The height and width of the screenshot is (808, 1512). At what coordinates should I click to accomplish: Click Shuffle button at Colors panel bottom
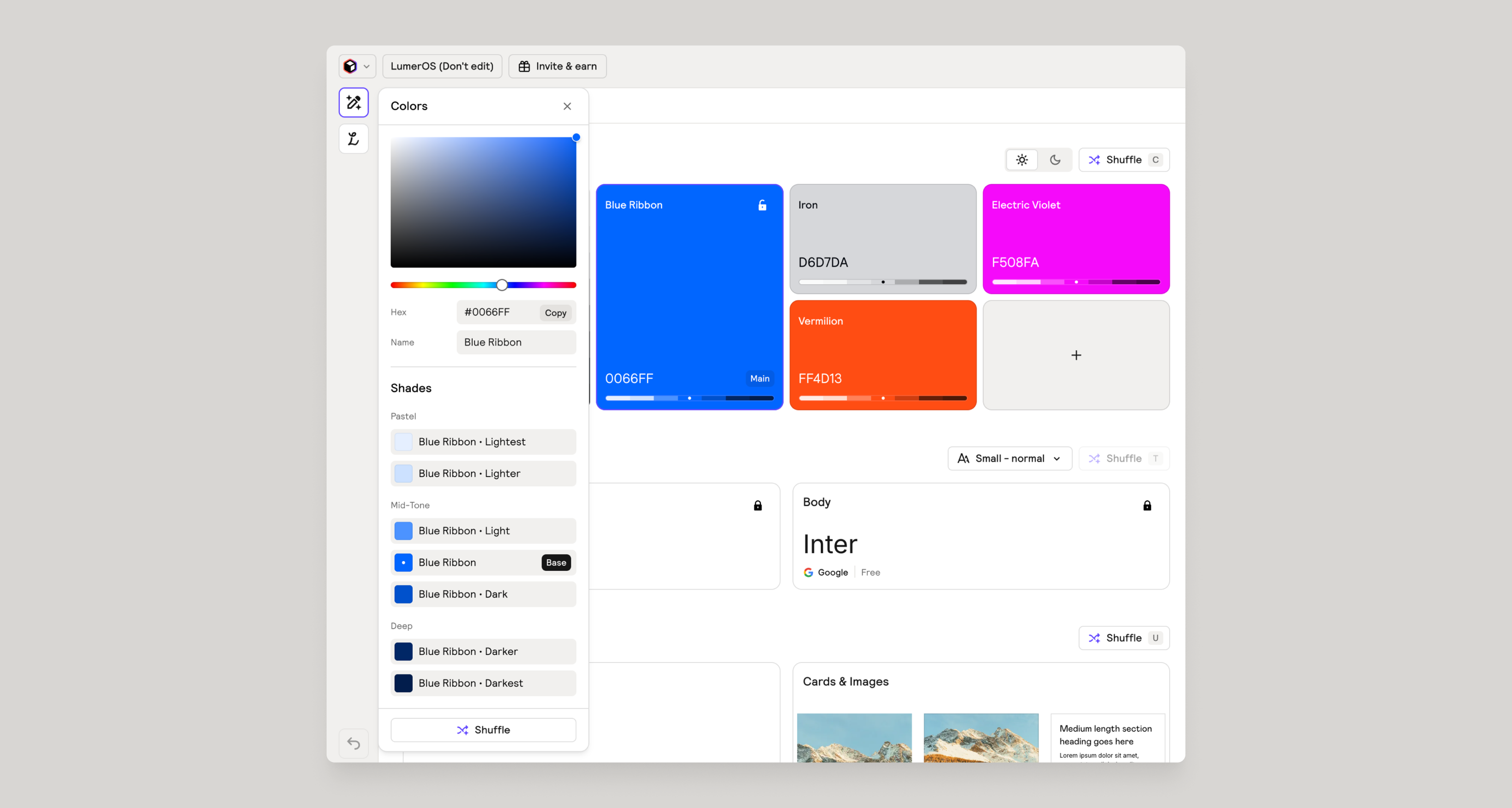(483, 729)
